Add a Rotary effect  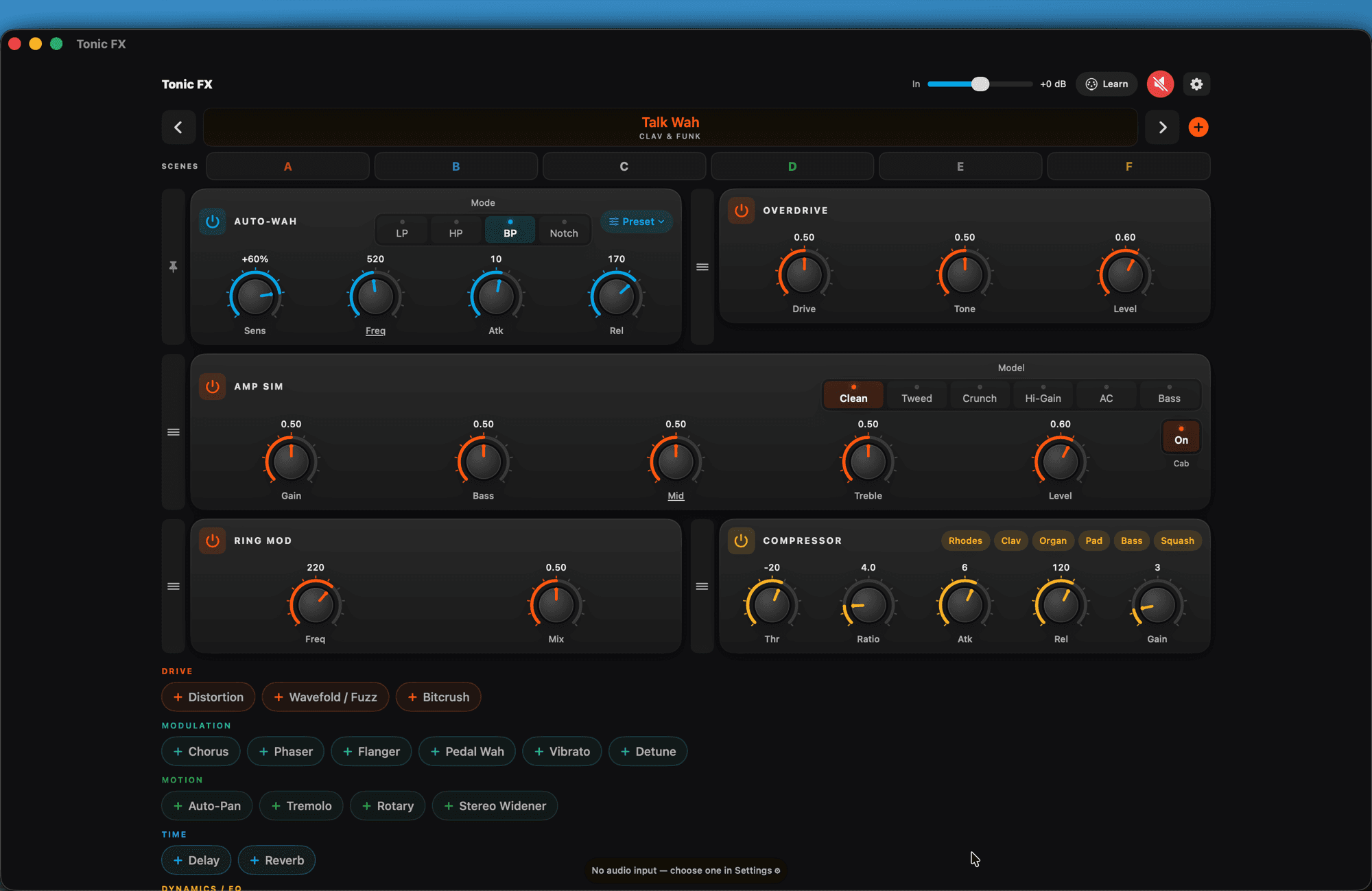point(388,806)
